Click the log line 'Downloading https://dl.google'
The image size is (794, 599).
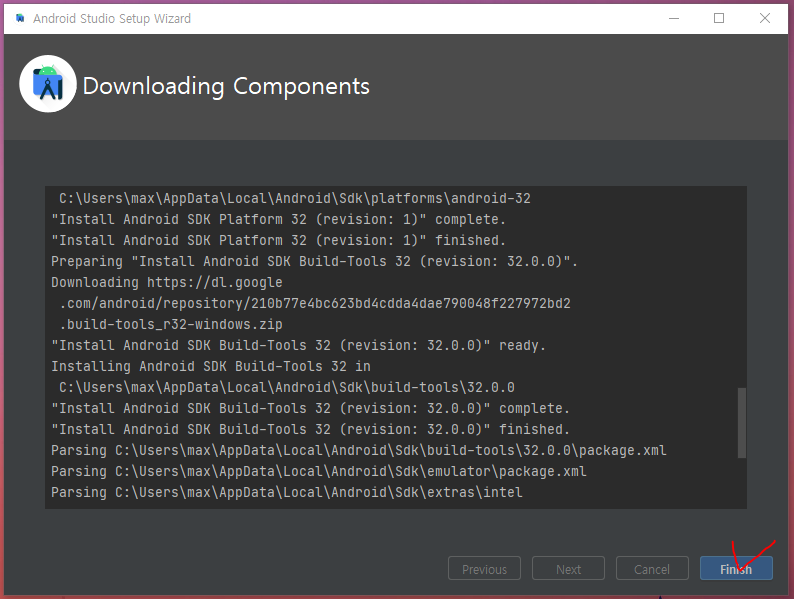pos(167,283)
